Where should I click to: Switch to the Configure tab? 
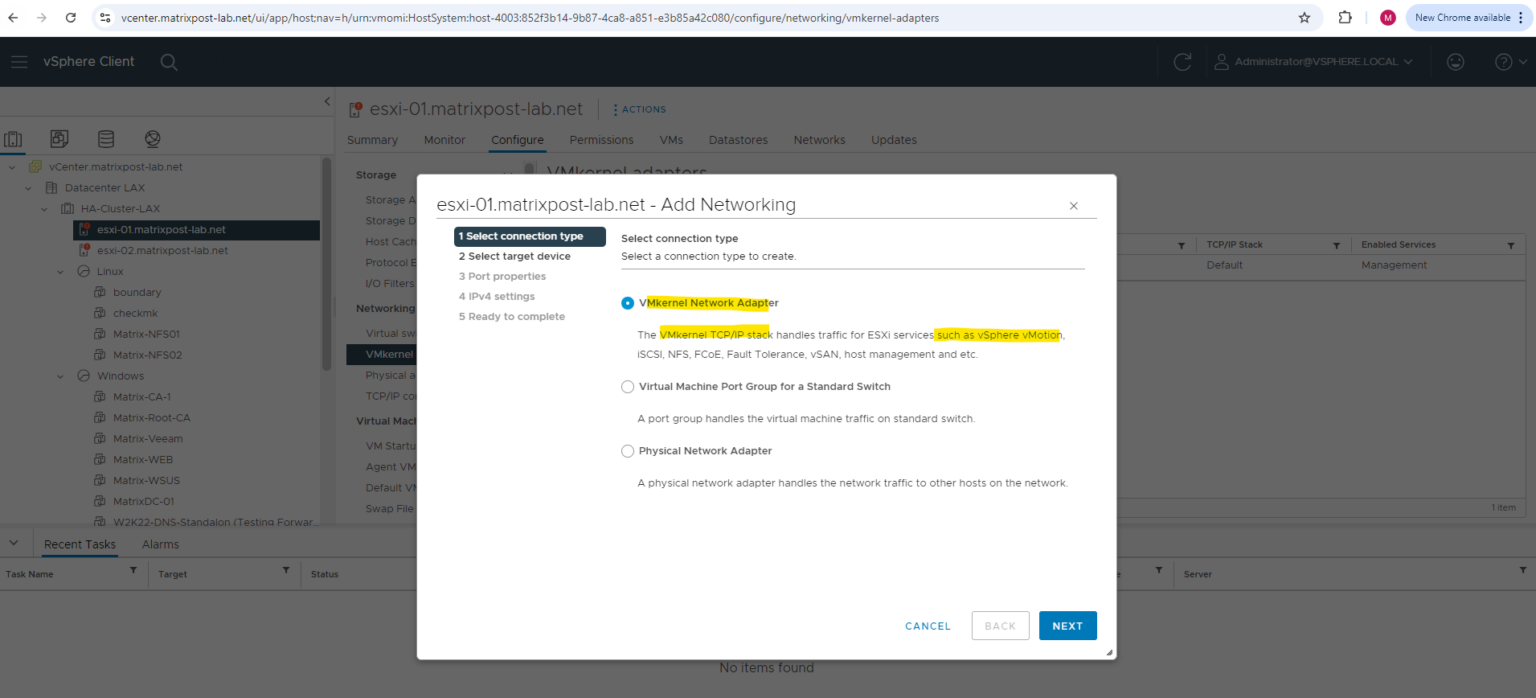(517, 139)
